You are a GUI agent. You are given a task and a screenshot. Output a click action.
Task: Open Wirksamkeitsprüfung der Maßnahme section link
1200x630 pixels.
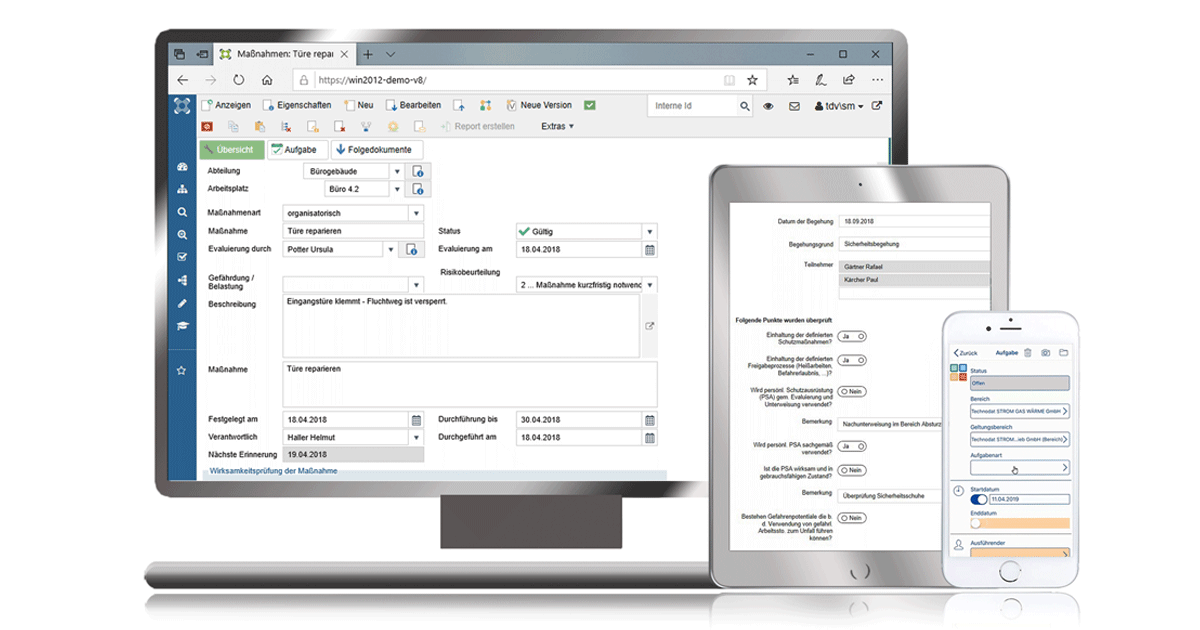point(273,470)
